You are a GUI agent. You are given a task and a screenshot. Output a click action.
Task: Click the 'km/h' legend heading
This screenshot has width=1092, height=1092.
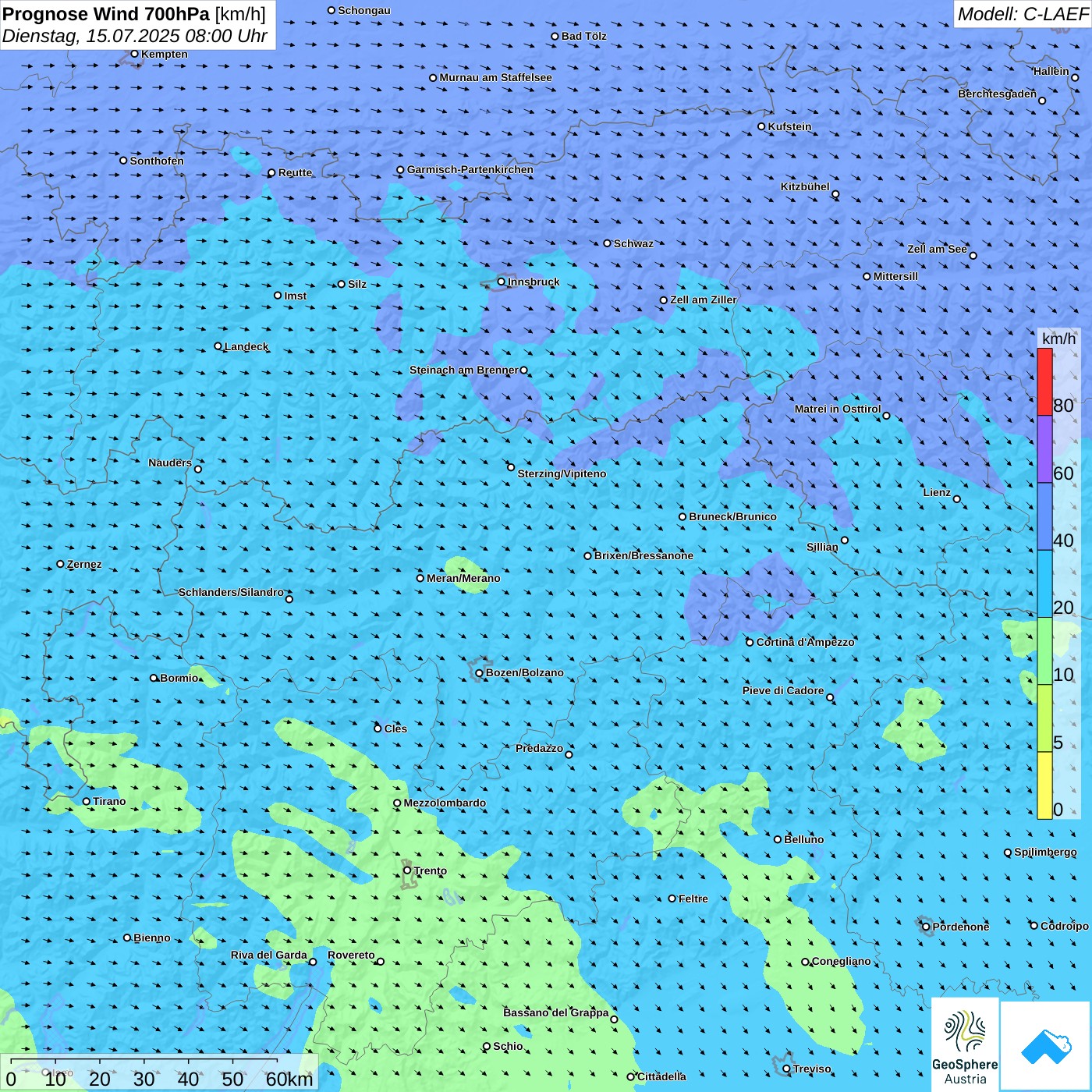(x=1058, y=339)
